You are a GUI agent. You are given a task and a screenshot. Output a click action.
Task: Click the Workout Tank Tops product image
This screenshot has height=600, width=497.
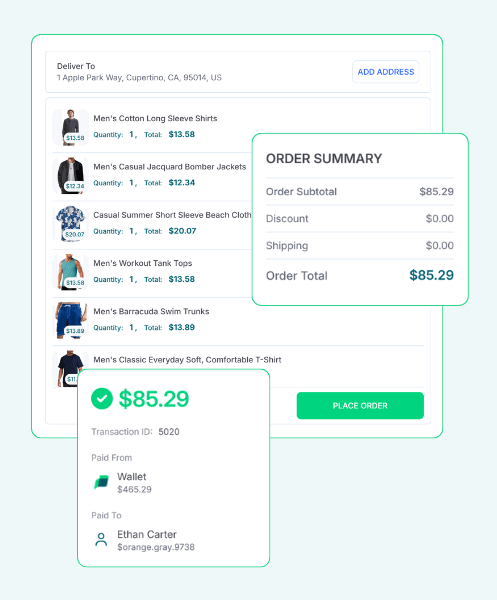70,272
